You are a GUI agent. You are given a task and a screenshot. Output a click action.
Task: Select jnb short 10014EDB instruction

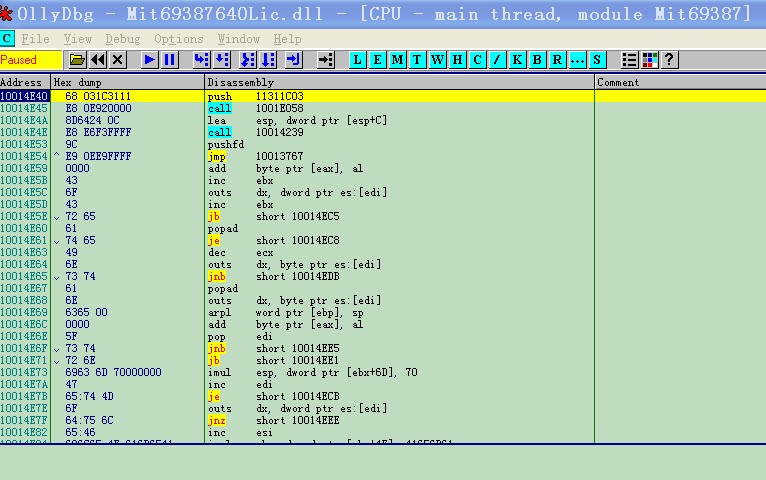(274, 276)
